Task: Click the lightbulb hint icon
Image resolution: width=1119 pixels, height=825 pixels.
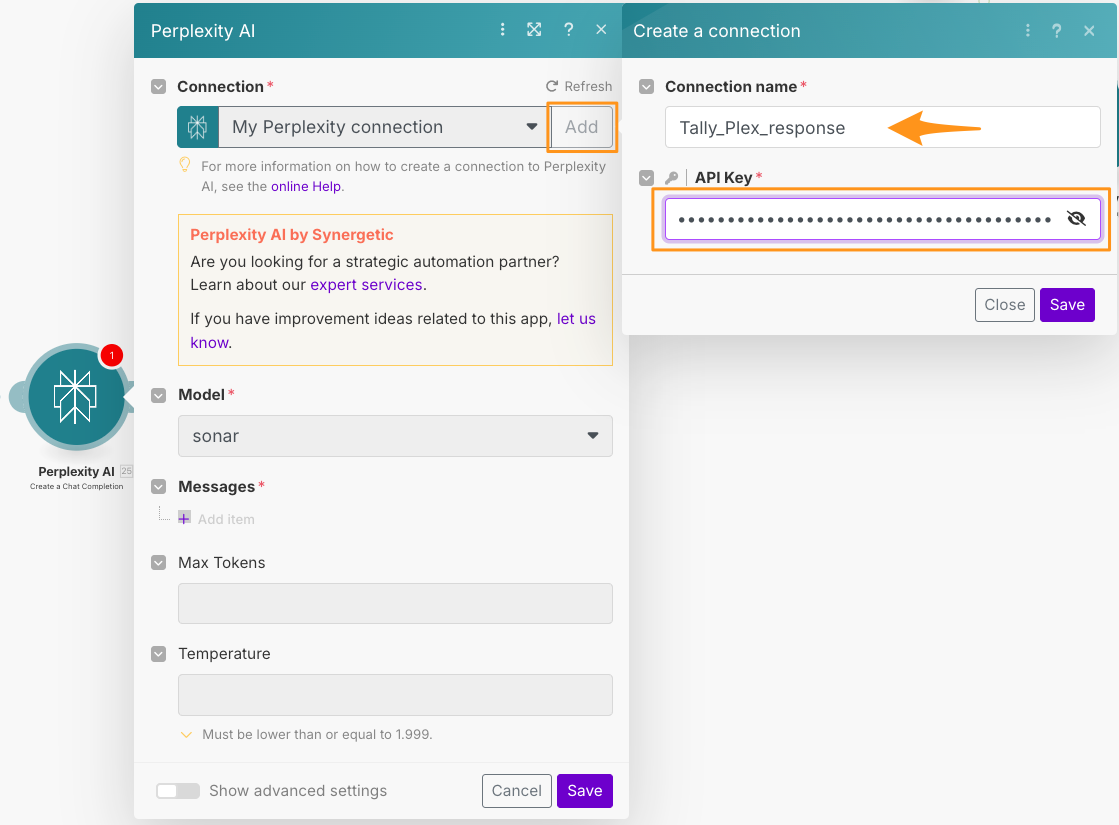Action: tap(184, 165)
